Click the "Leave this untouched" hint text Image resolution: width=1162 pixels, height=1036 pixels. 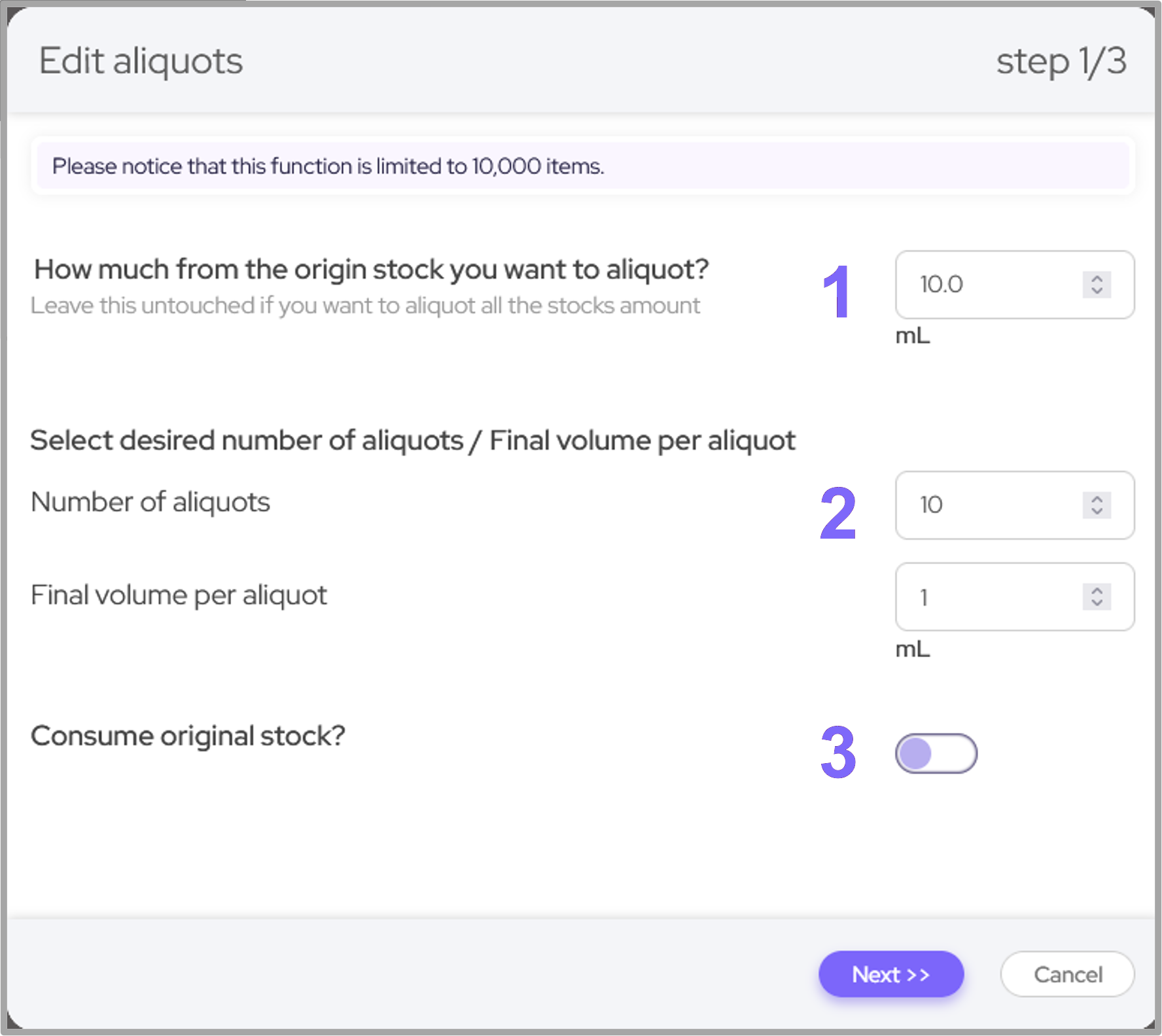click(x=365, y=306)
